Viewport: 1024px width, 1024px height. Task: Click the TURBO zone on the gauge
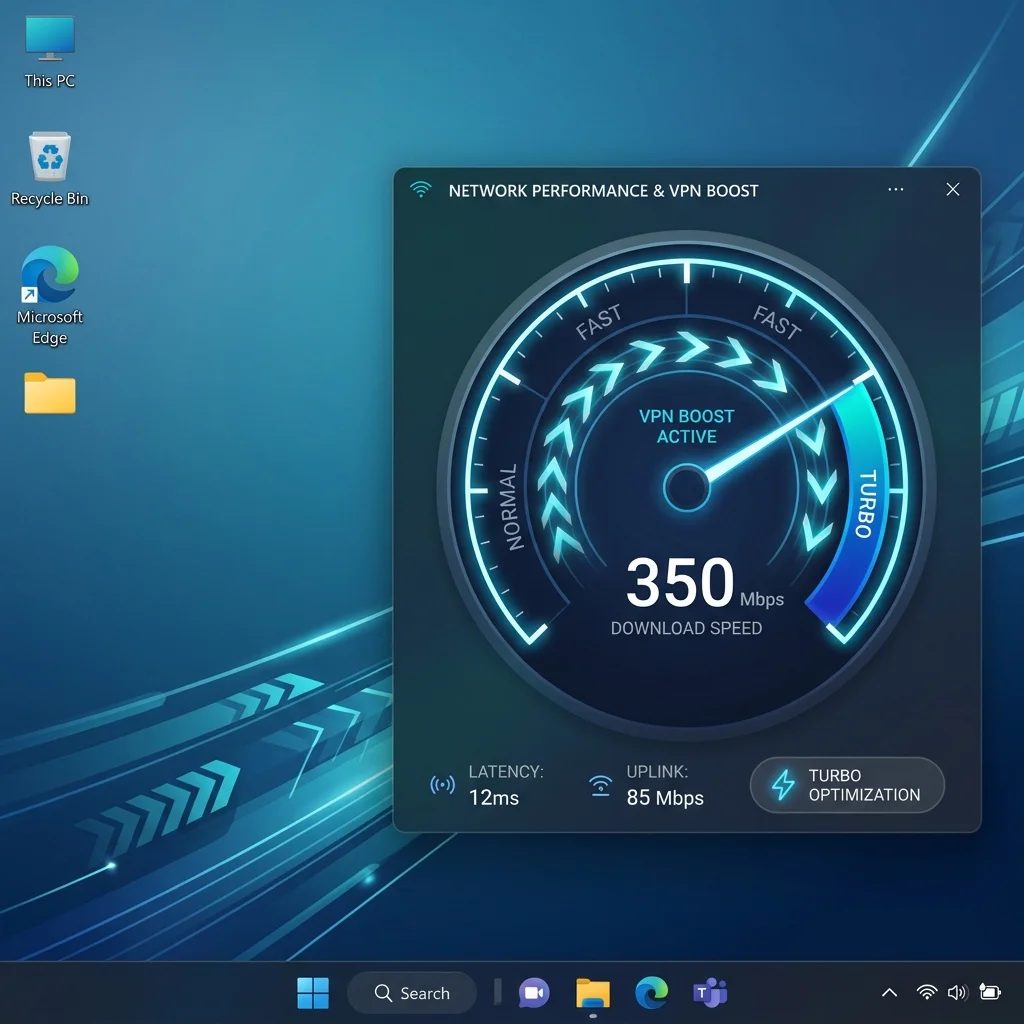(864, 504)
